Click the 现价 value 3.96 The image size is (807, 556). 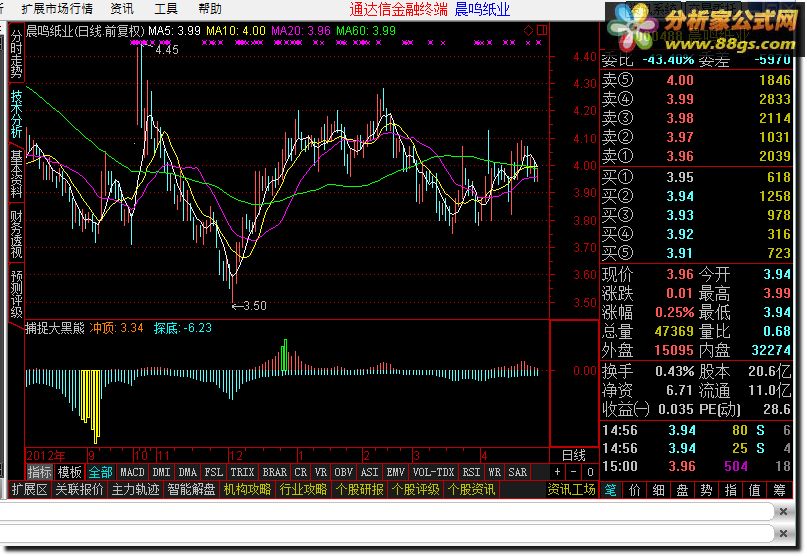[x=680, y=274]
